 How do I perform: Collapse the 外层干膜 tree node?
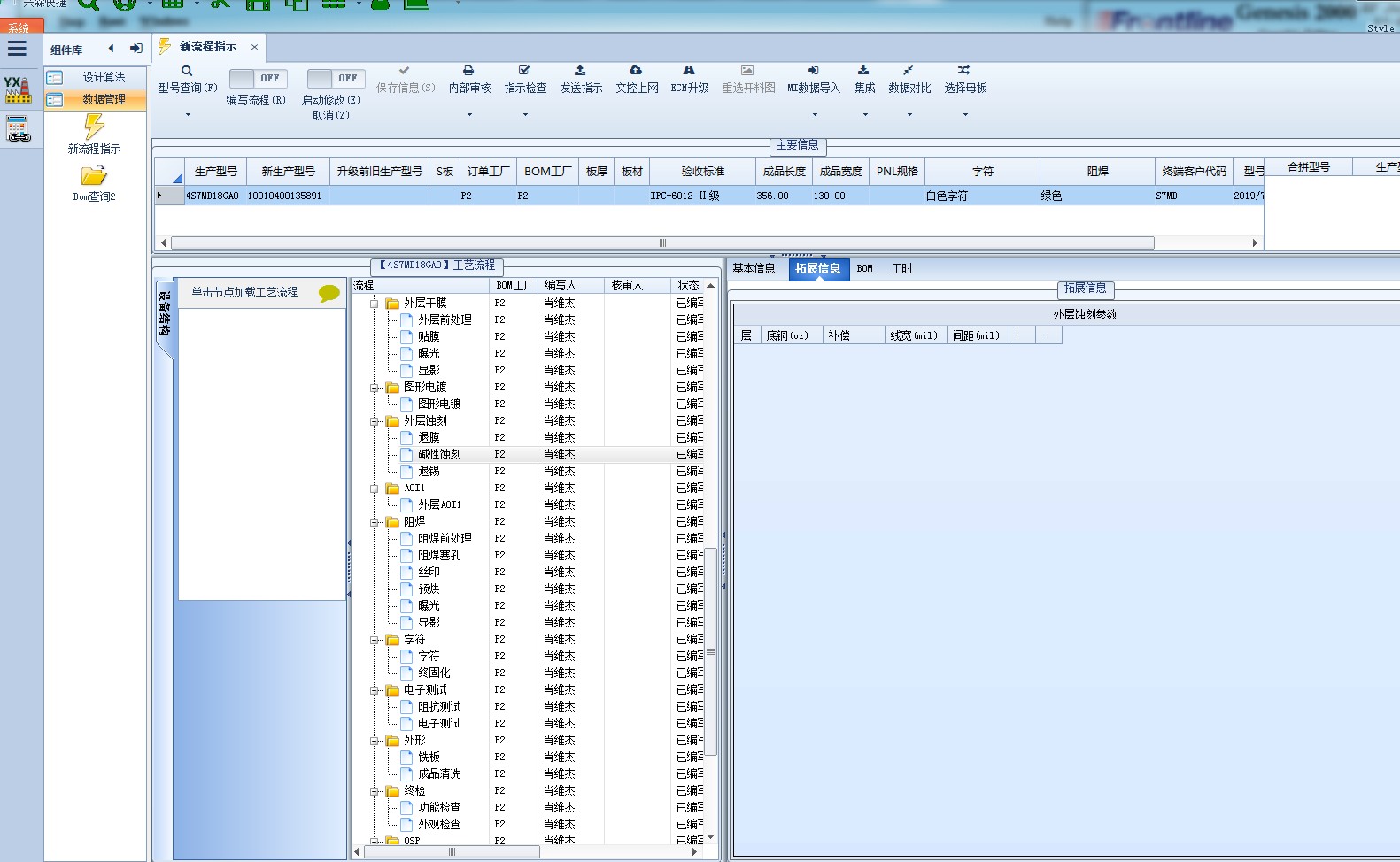[375, 304]
